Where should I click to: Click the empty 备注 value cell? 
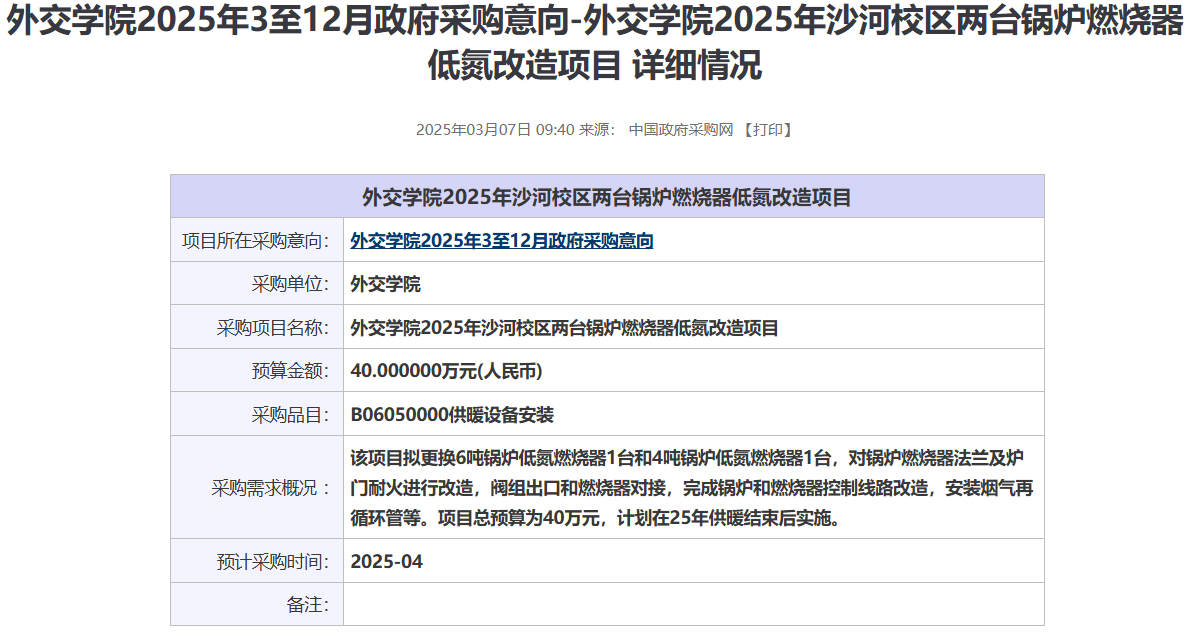[693, 605]
